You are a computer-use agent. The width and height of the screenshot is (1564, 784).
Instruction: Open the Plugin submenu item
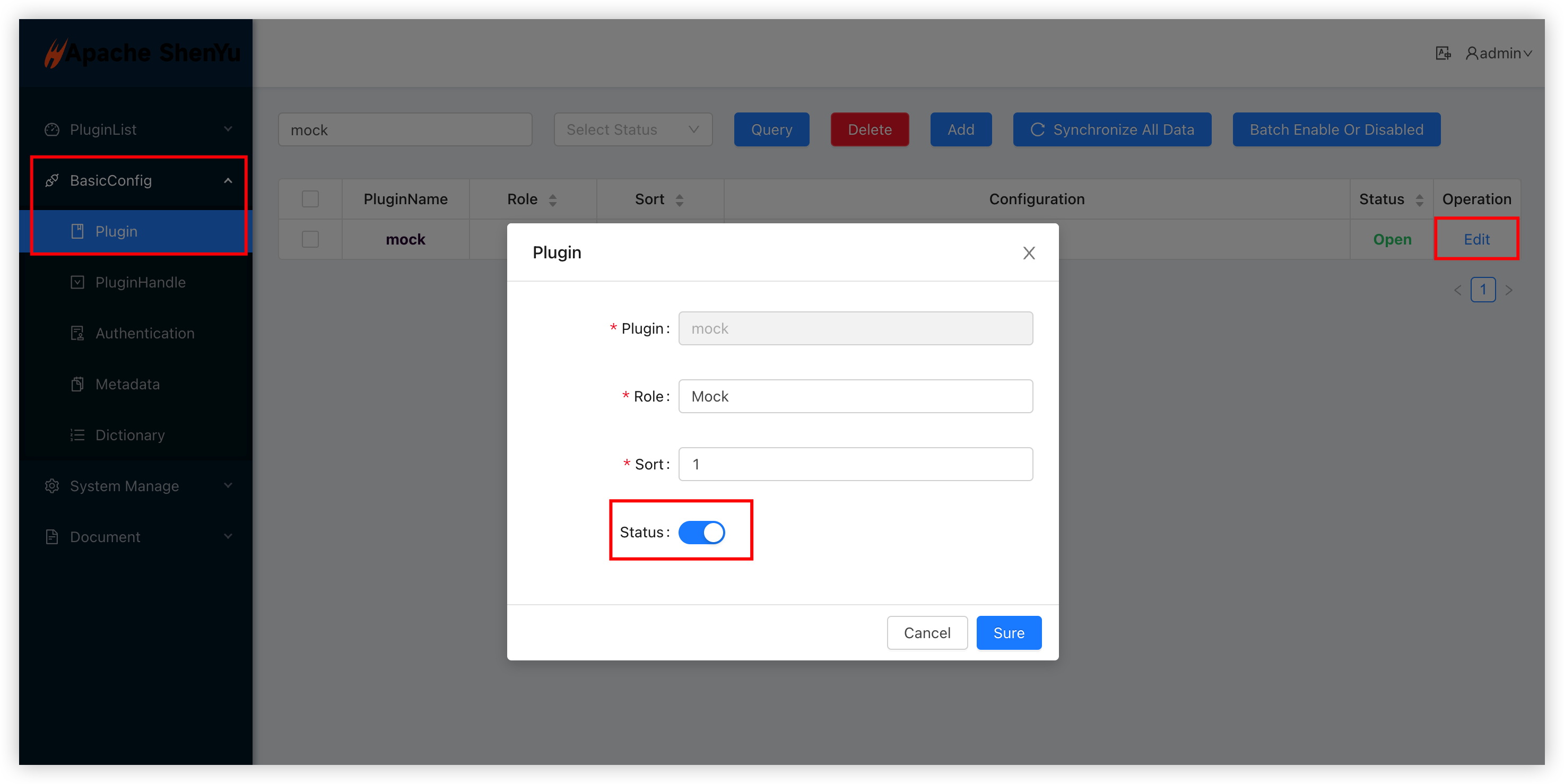(117, 231)
